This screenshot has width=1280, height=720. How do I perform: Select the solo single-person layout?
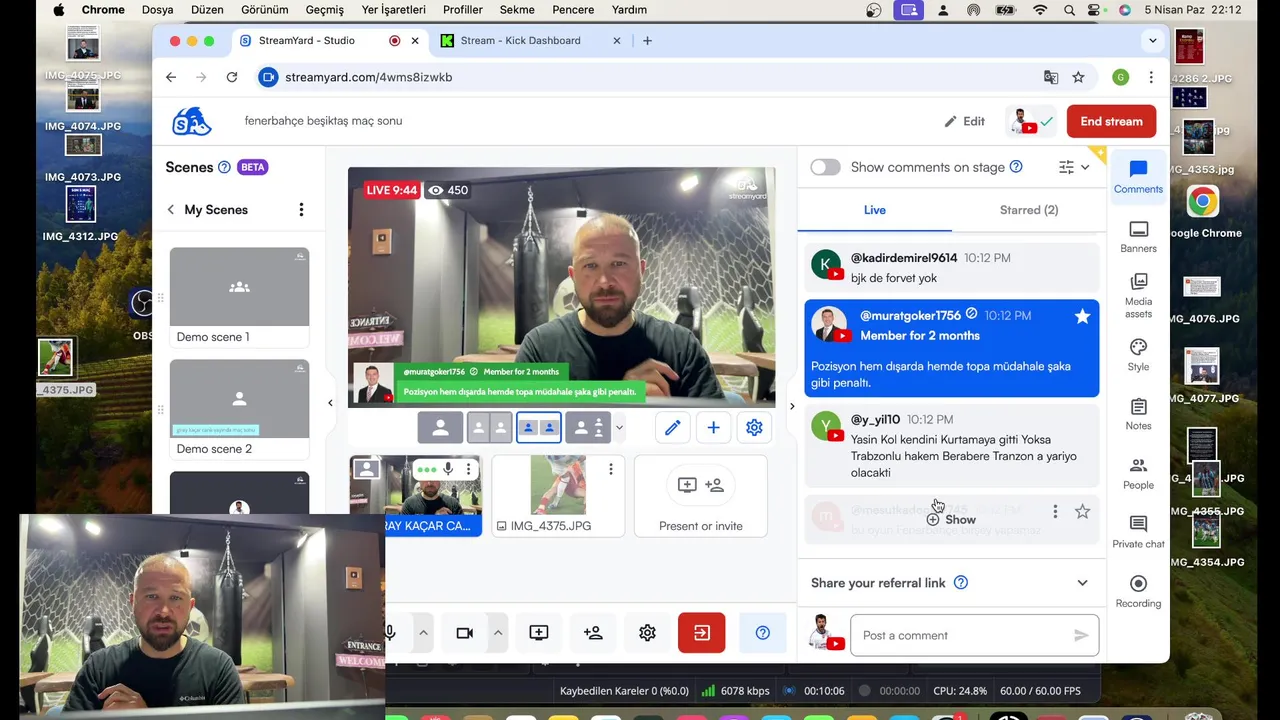(440, 427)
